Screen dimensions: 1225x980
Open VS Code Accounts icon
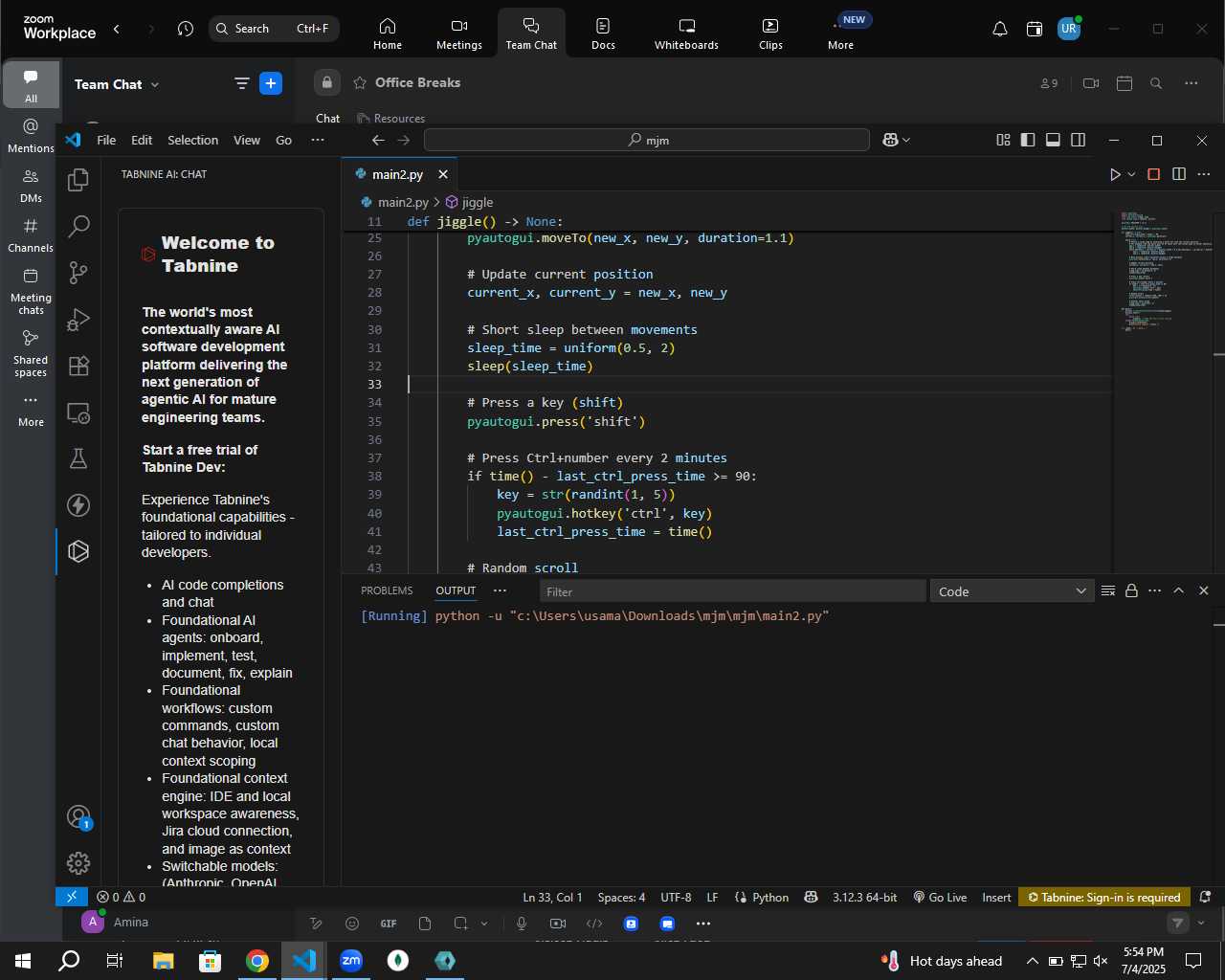pyautogui.click(x=78, y=816)
